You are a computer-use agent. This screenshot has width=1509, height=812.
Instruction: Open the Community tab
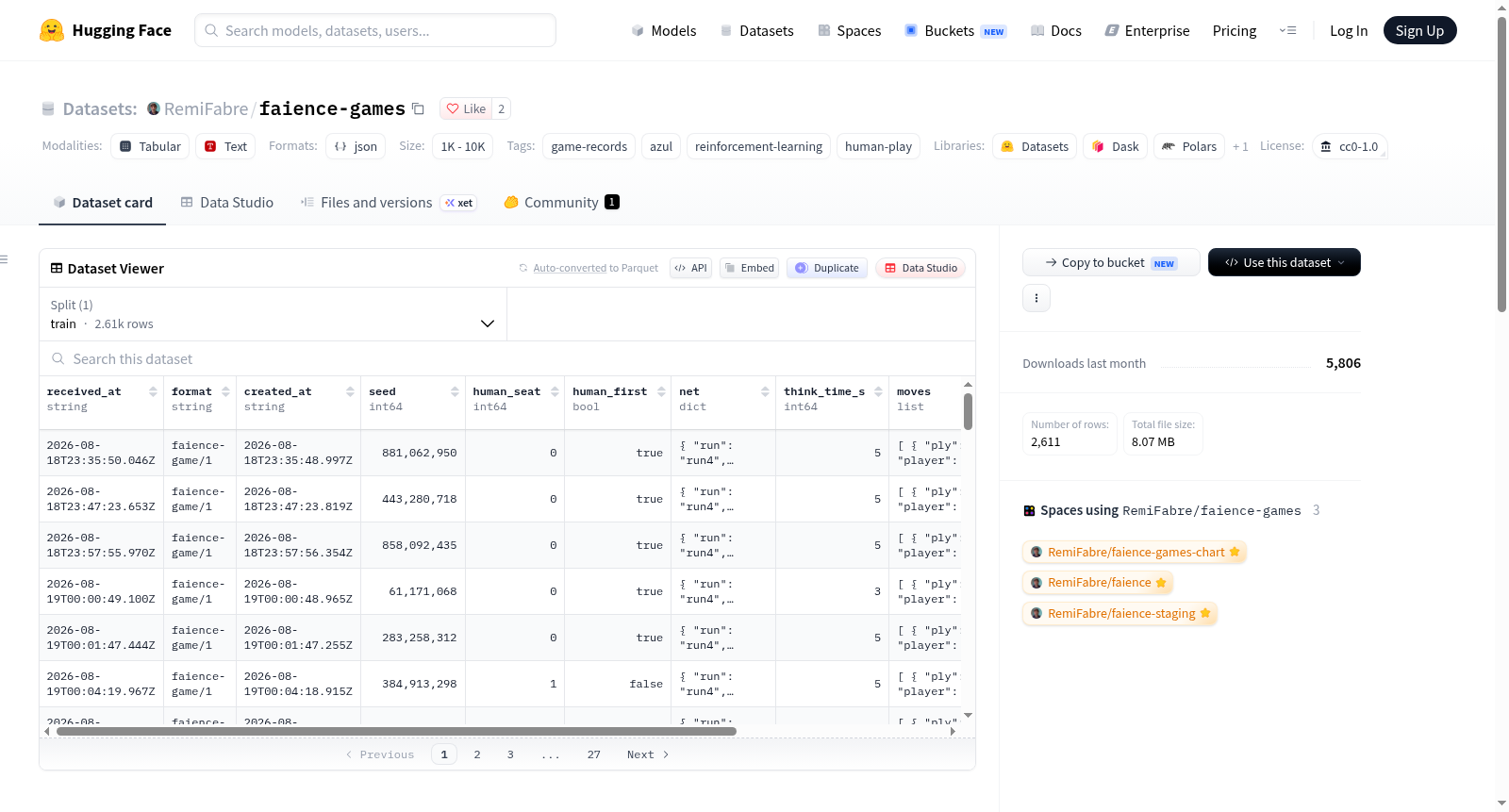click(x=561, y=203)
